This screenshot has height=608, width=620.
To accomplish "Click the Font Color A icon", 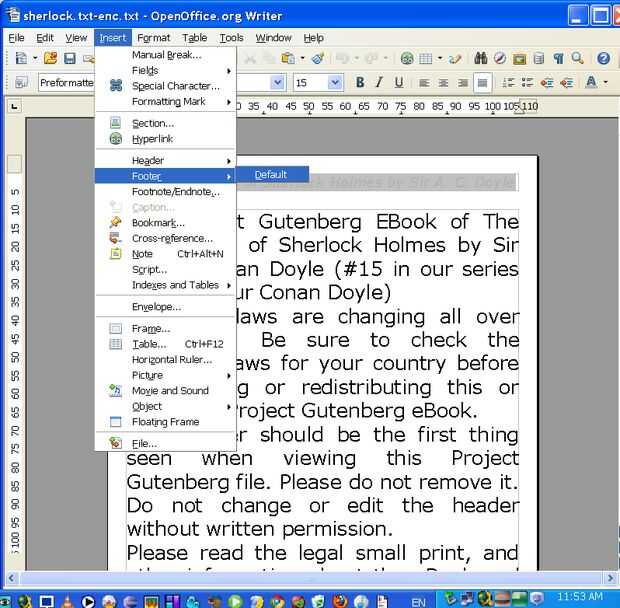I will coord(591,82).
